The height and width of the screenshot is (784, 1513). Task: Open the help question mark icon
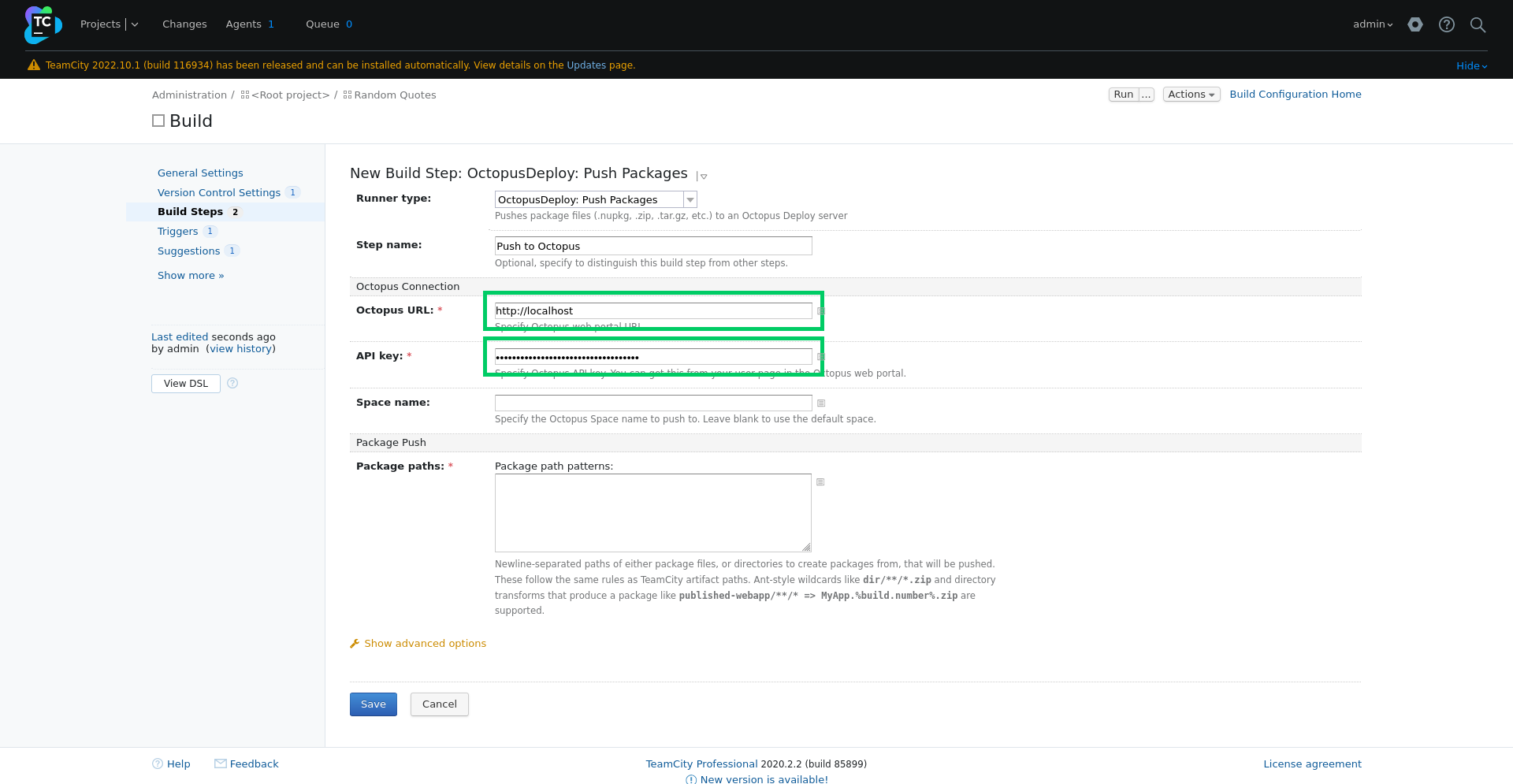point(1447,24)
